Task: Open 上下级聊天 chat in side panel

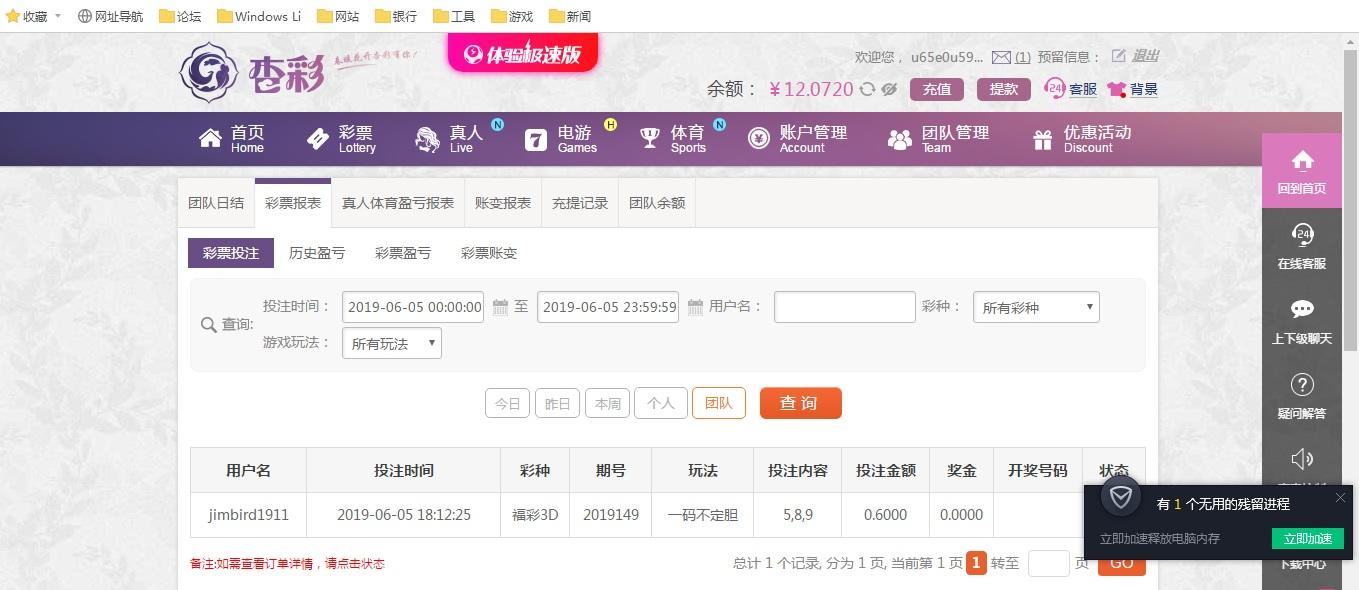Action: coord(1302,321)
